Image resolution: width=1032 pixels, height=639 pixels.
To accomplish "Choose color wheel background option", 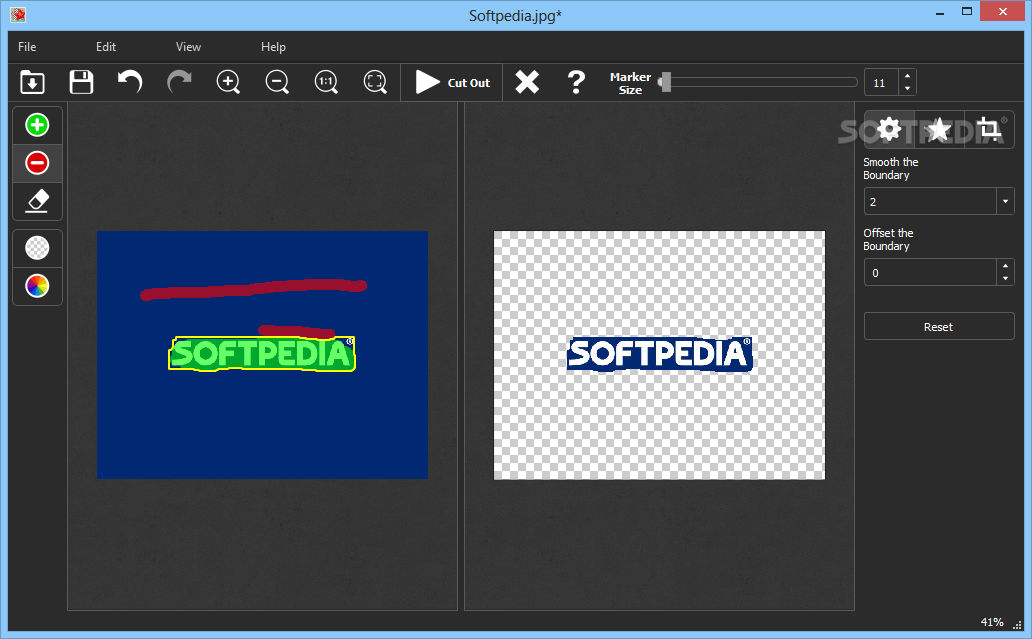I will click(38, 286).
